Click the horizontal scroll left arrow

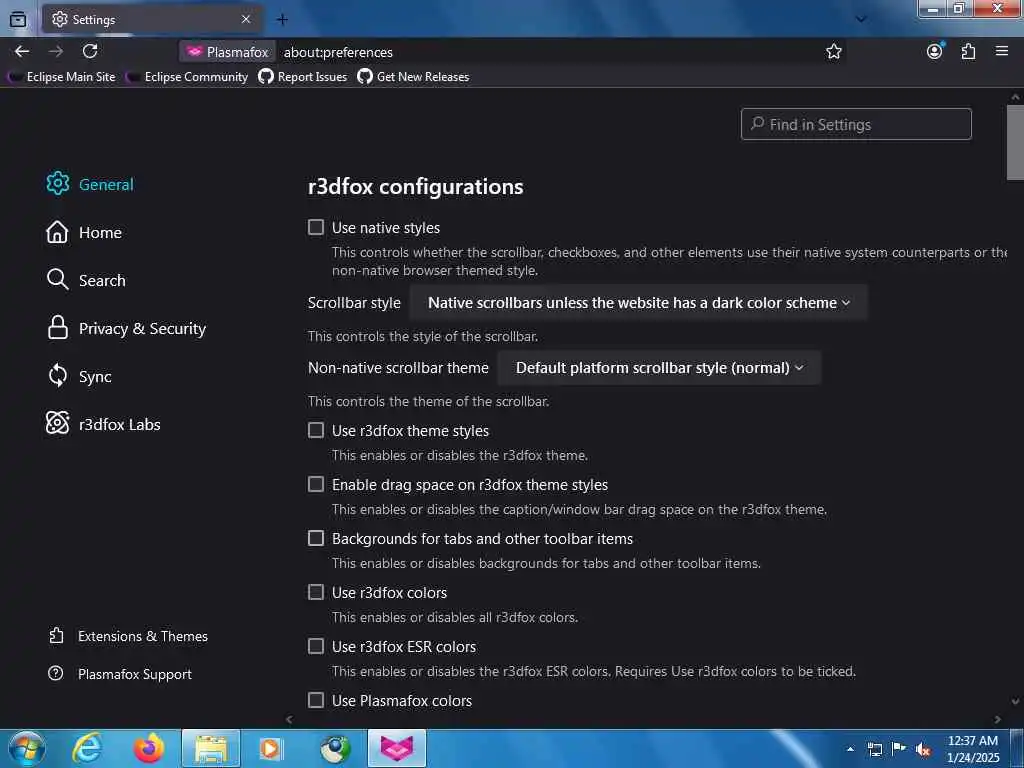click(x=289, y=720)
